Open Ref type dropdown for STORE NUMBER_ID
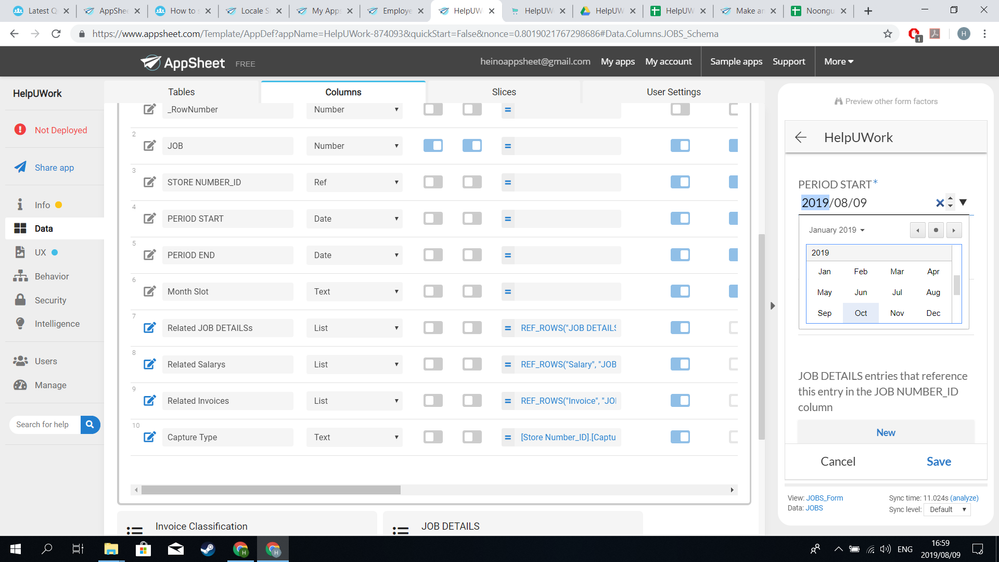The width and height of the screenshot is (999, 562). point(354,182)
